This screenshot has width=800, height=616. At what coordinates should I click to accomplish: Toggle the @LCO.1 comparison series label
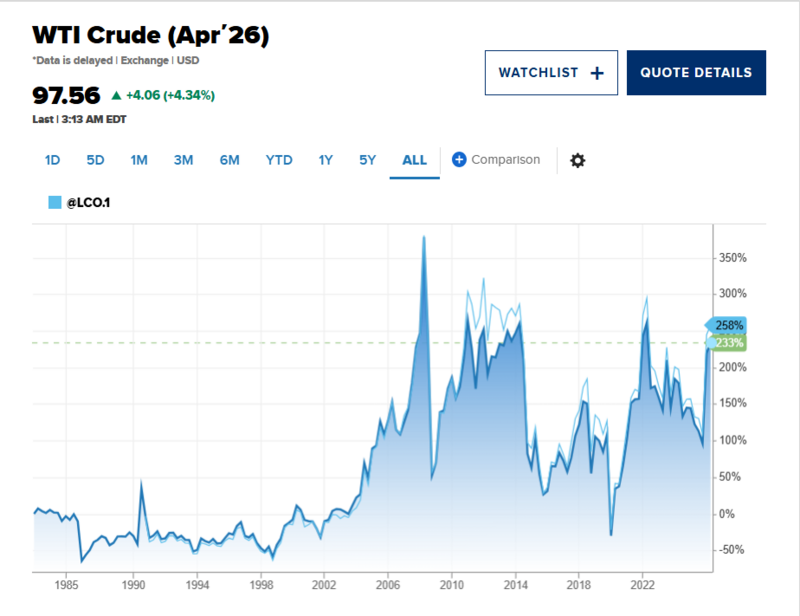[87, 202]
